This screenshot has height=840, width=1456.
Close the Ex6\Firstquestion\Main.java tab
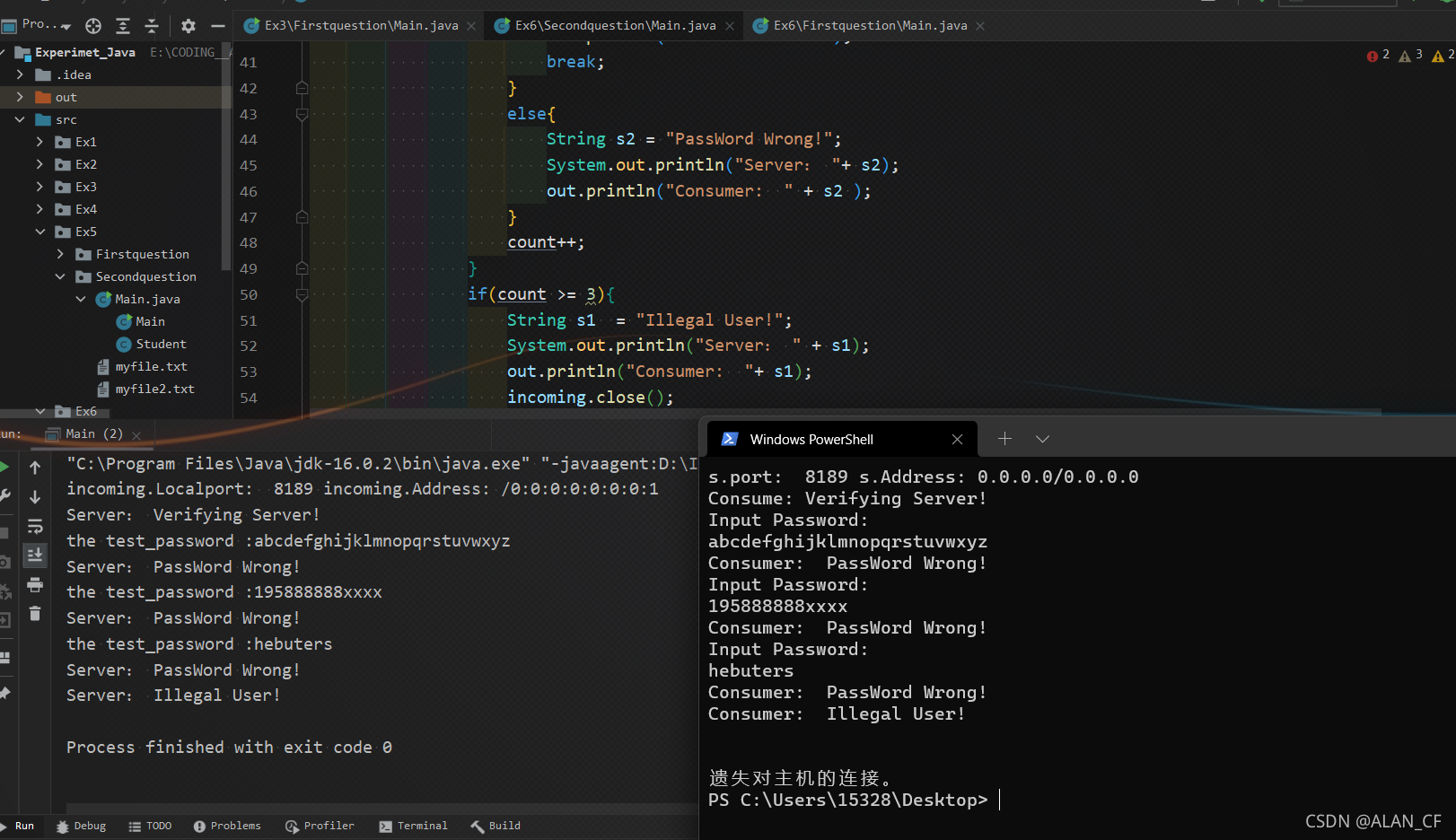point(980,26)
